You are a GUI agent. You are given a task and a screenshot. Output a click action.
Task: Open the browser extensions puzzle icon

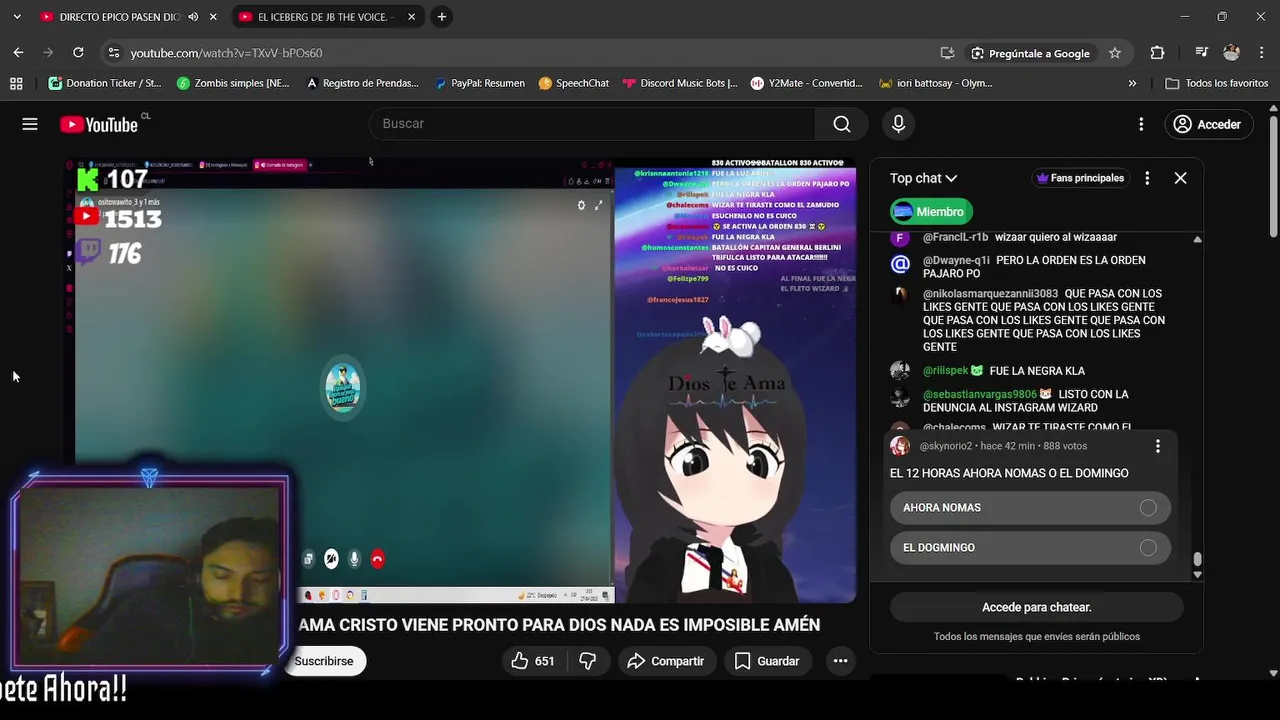1157,53
